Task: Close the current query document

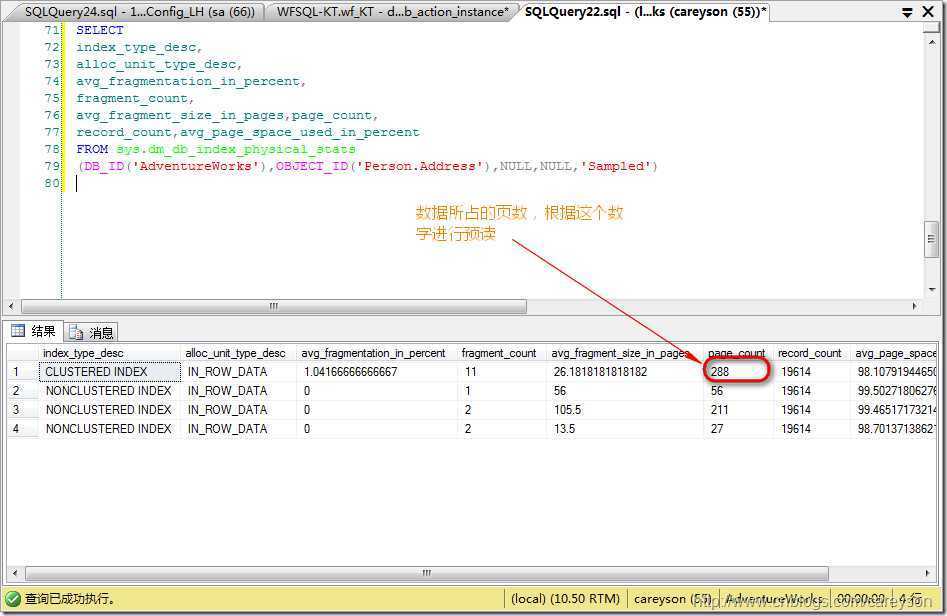Action: (x=928, y=11)
